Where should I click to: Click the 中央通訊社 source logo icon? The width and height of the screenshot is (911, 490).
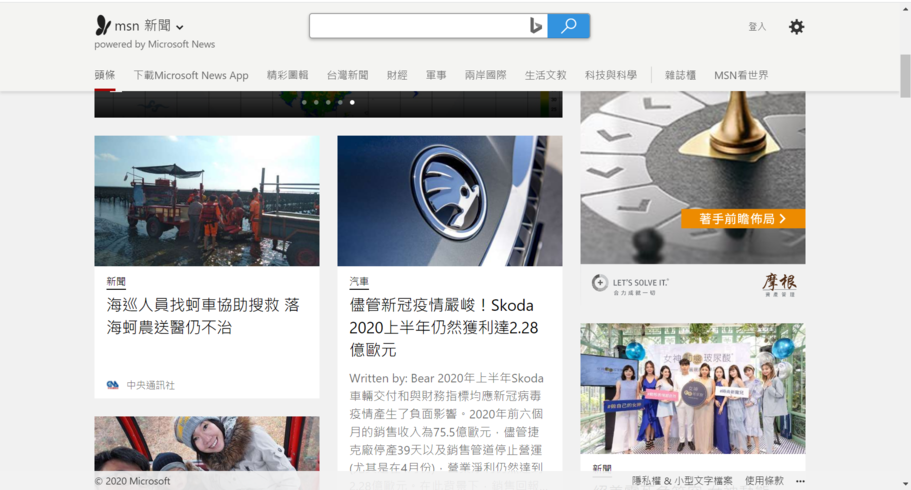pos(113,385)
